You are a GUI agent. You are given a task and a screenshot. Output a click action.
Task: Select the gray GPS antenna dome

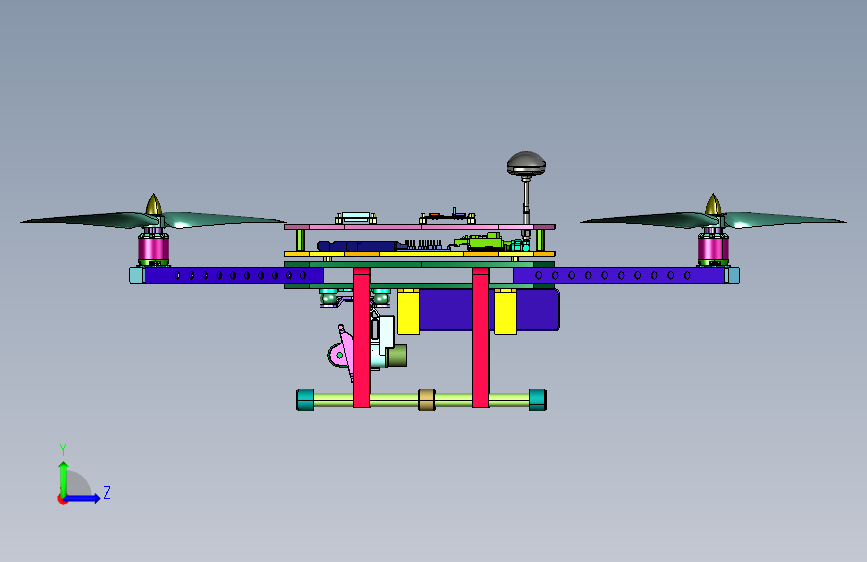pyautogui.click(x=526, y=164)
